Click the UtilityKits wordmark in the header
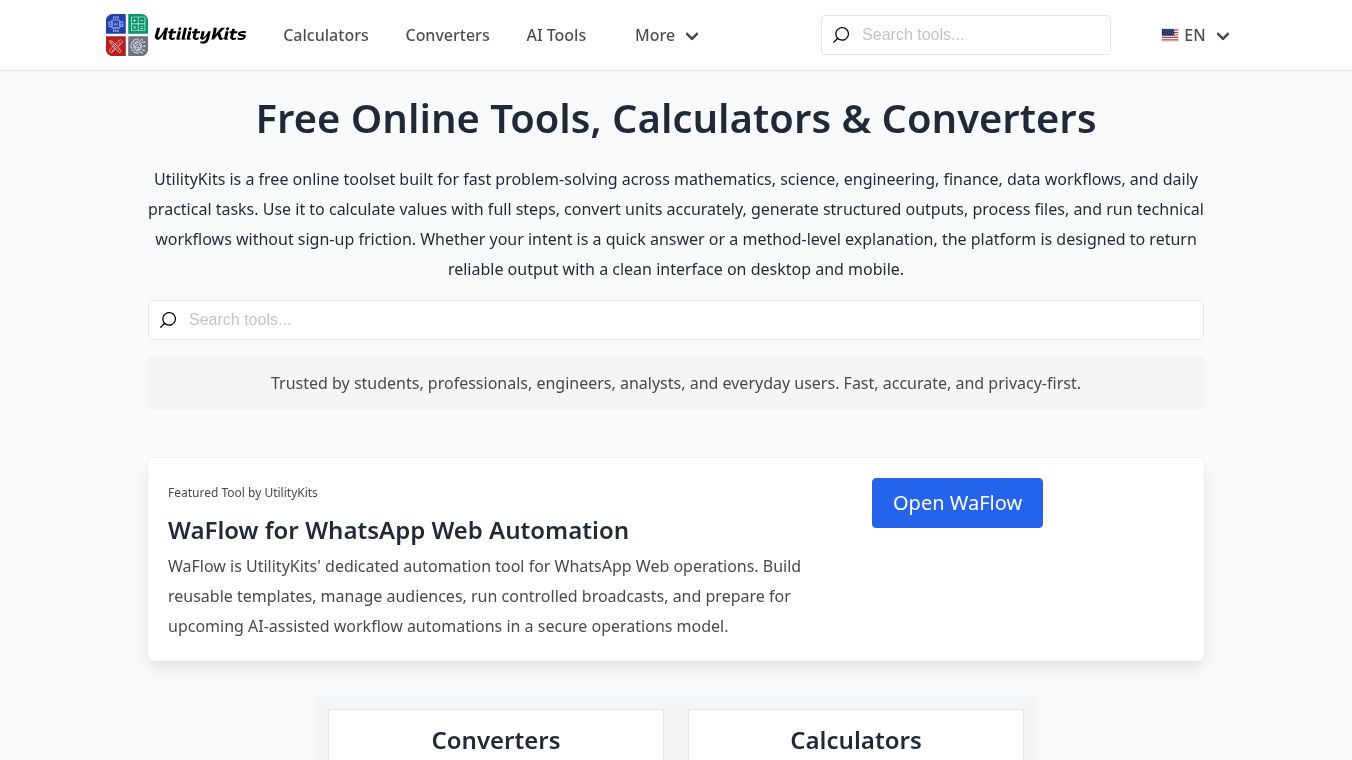Viewport: 1352px width, 760px height. pyautogui.click(x=200, y=34)
